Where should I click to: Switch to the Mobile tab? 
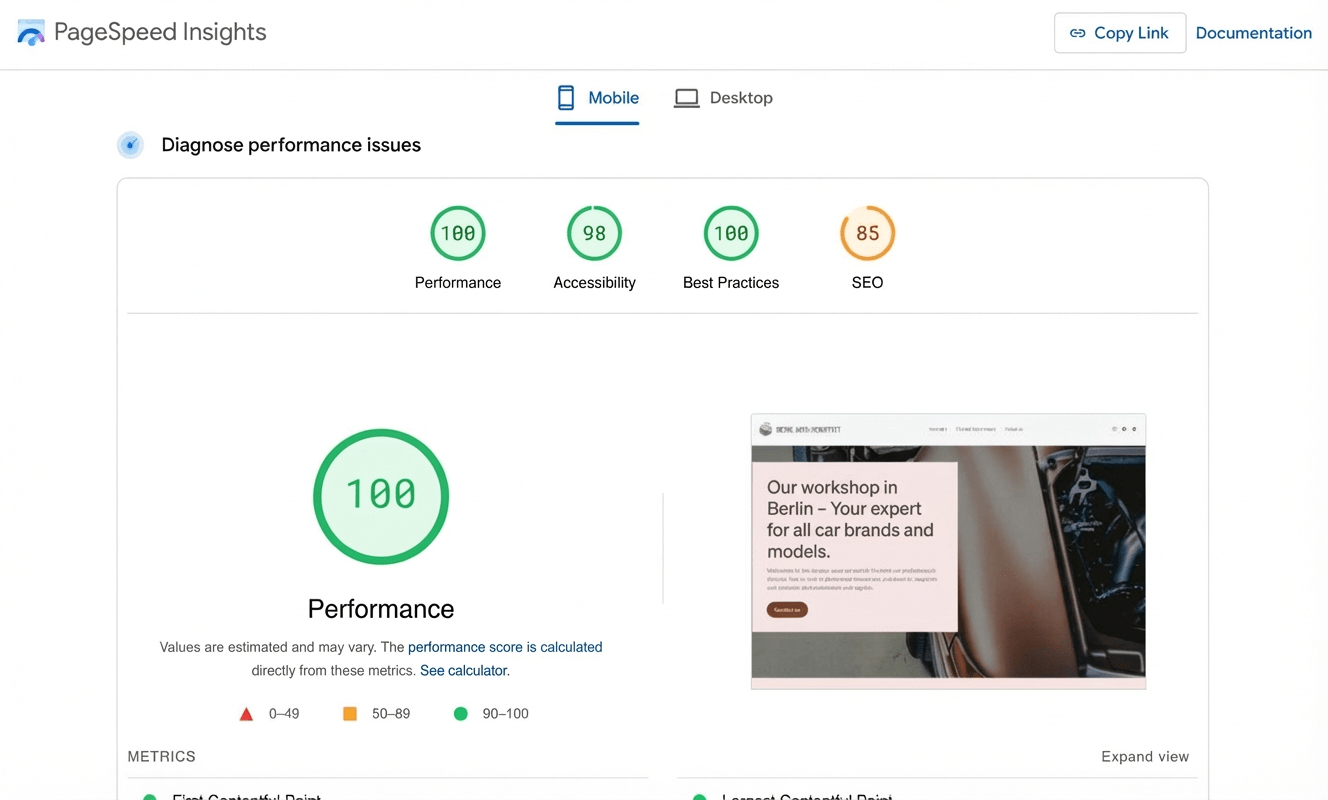click(597, 97)
